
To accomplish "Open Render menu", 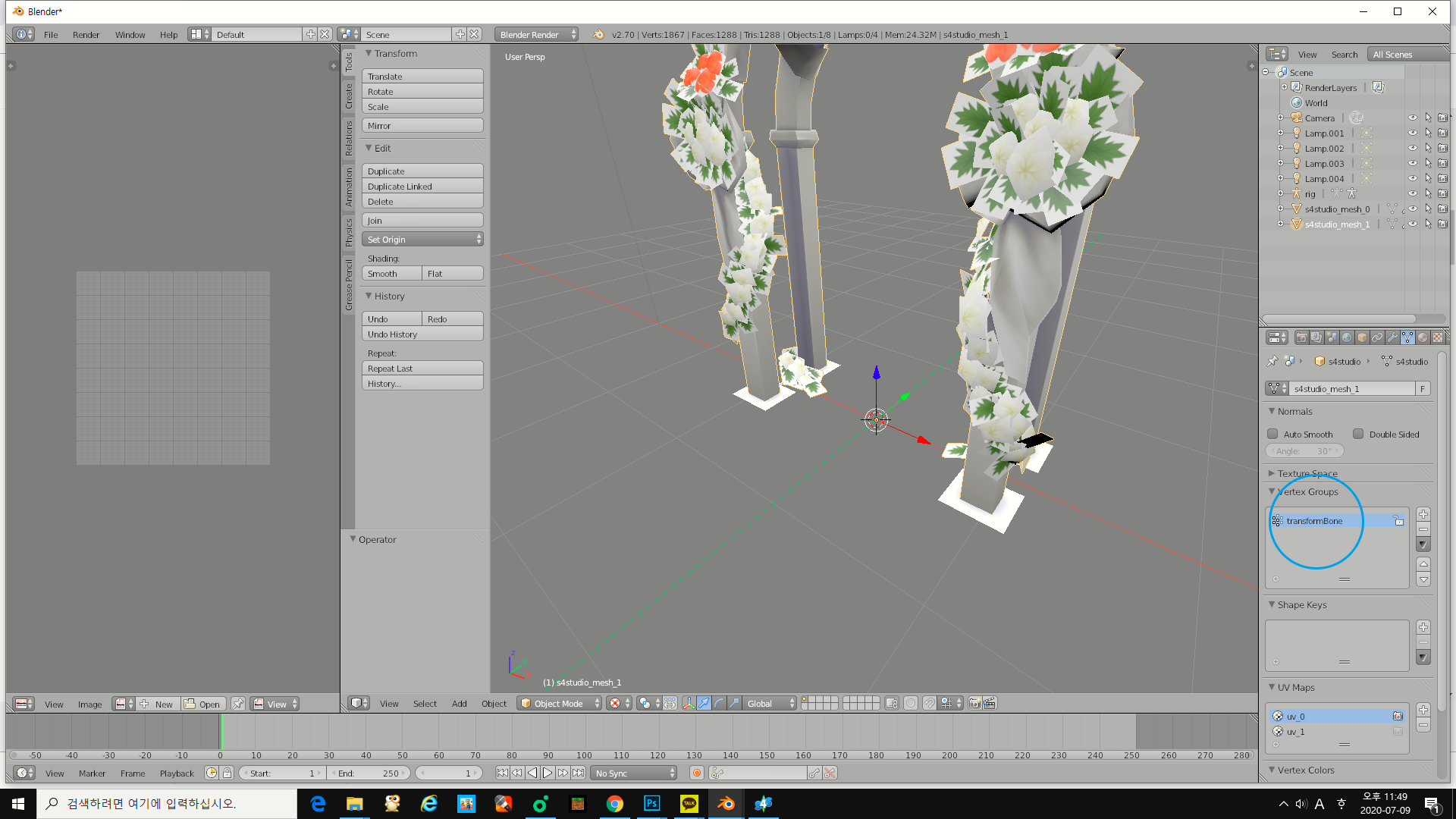I will tap(86, 34).
